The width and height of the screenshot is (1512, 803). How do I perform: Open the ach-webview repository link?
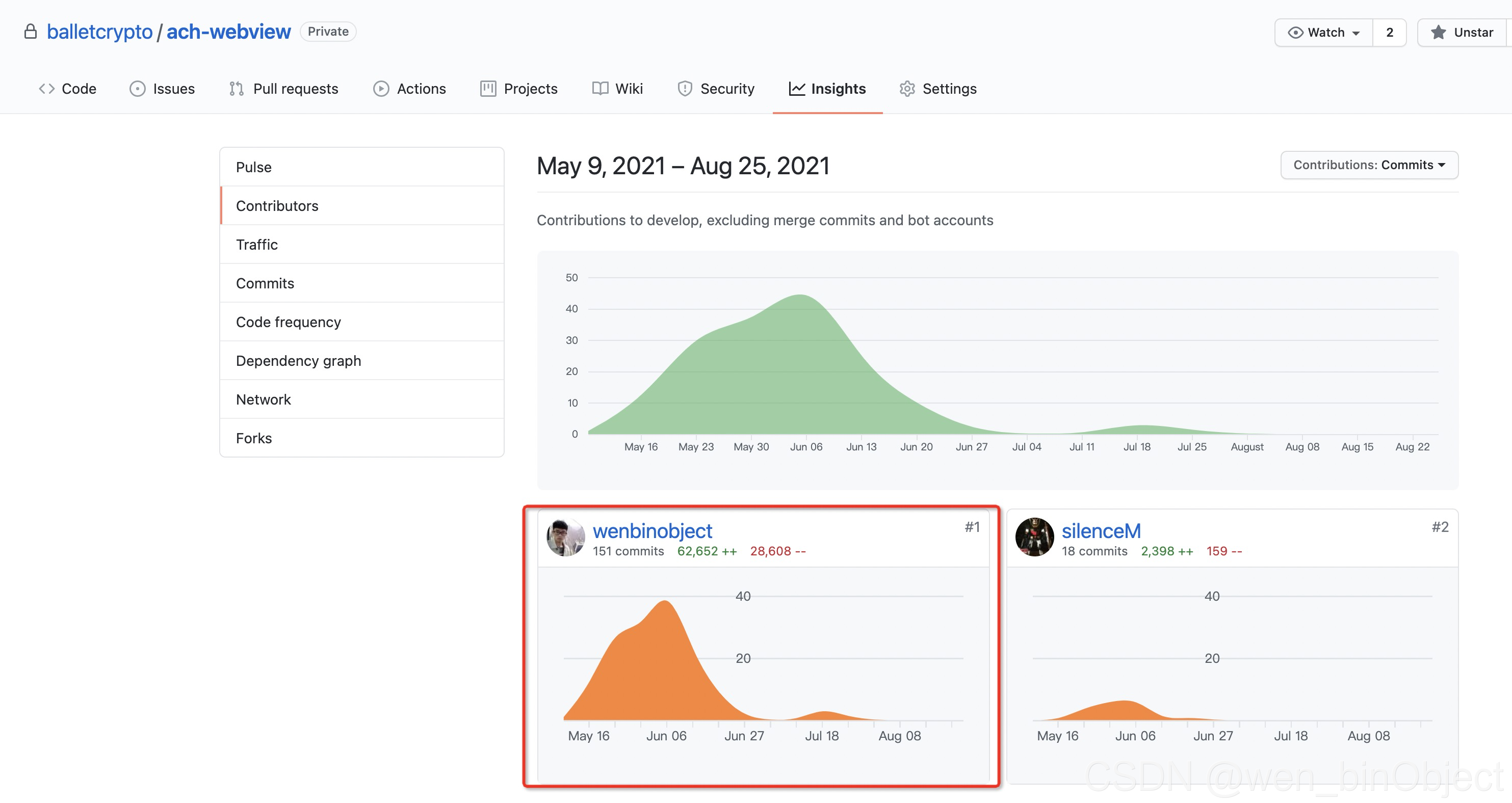click(x=228, y=32)
